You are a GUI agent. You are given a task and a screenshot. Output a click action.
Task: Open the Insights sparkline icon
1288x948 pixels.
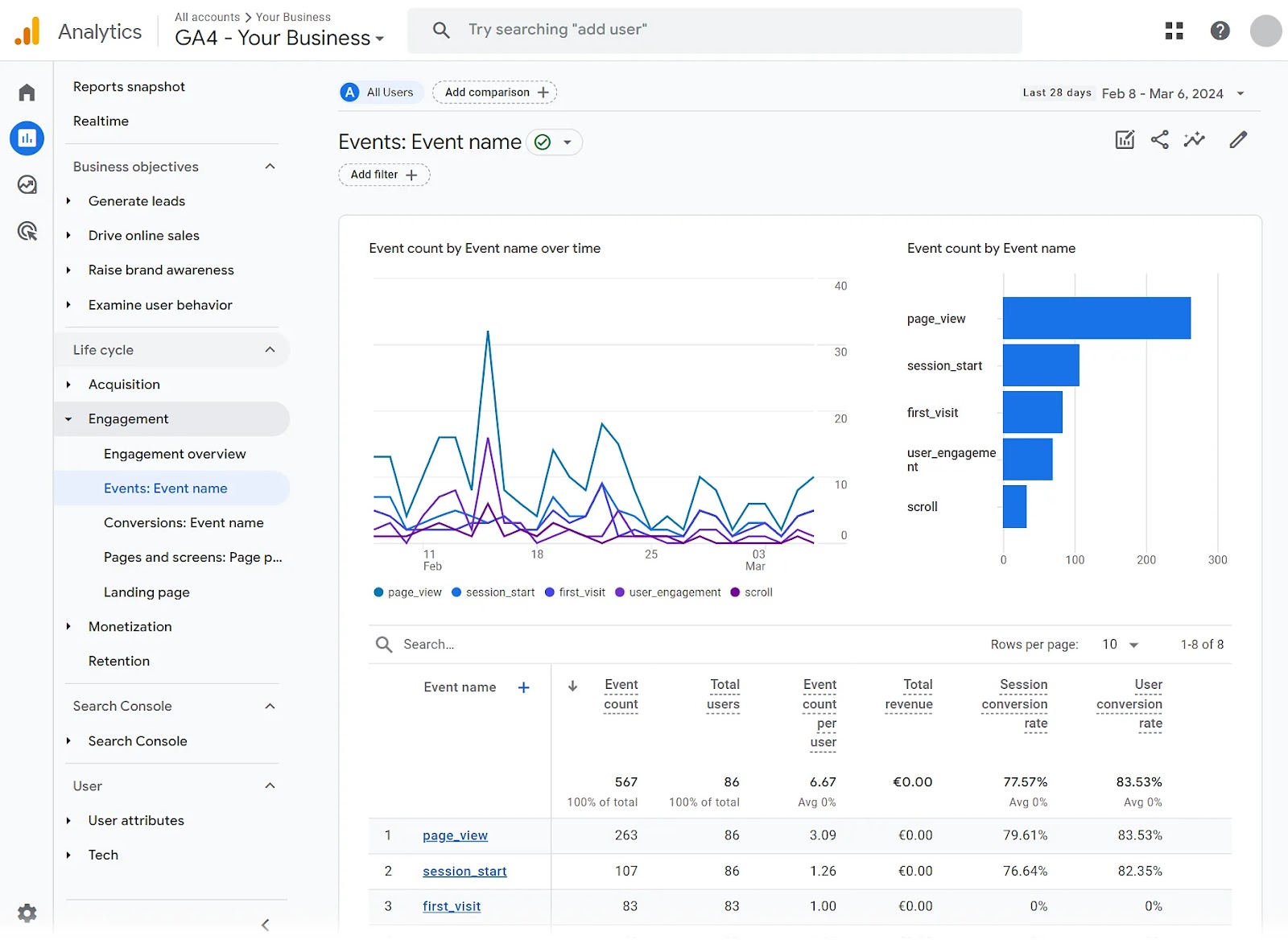click(x=1195, y=139)
